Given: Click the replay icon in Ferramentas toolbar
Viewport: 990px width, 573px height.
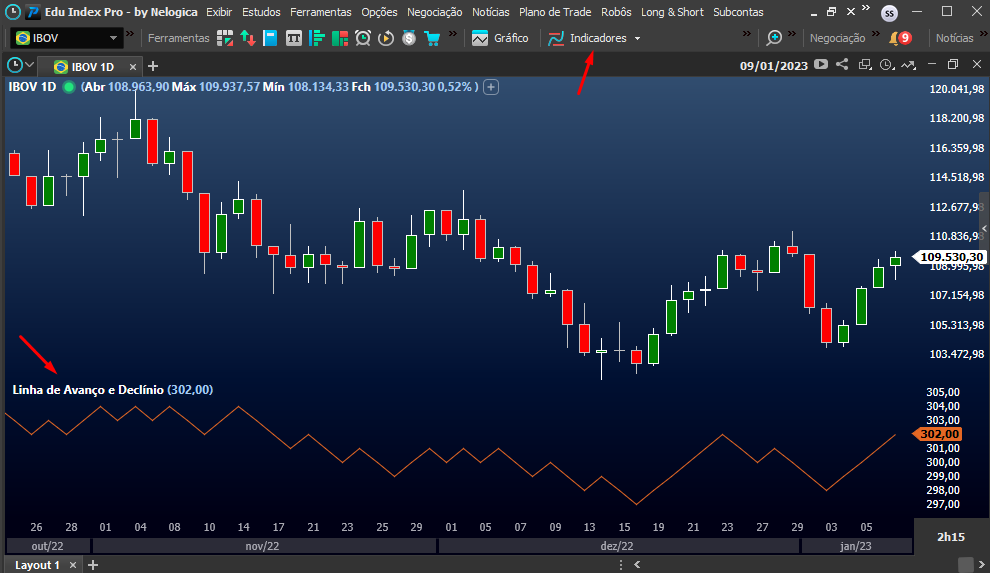Looking at the screenshot, I should point(386,38).
